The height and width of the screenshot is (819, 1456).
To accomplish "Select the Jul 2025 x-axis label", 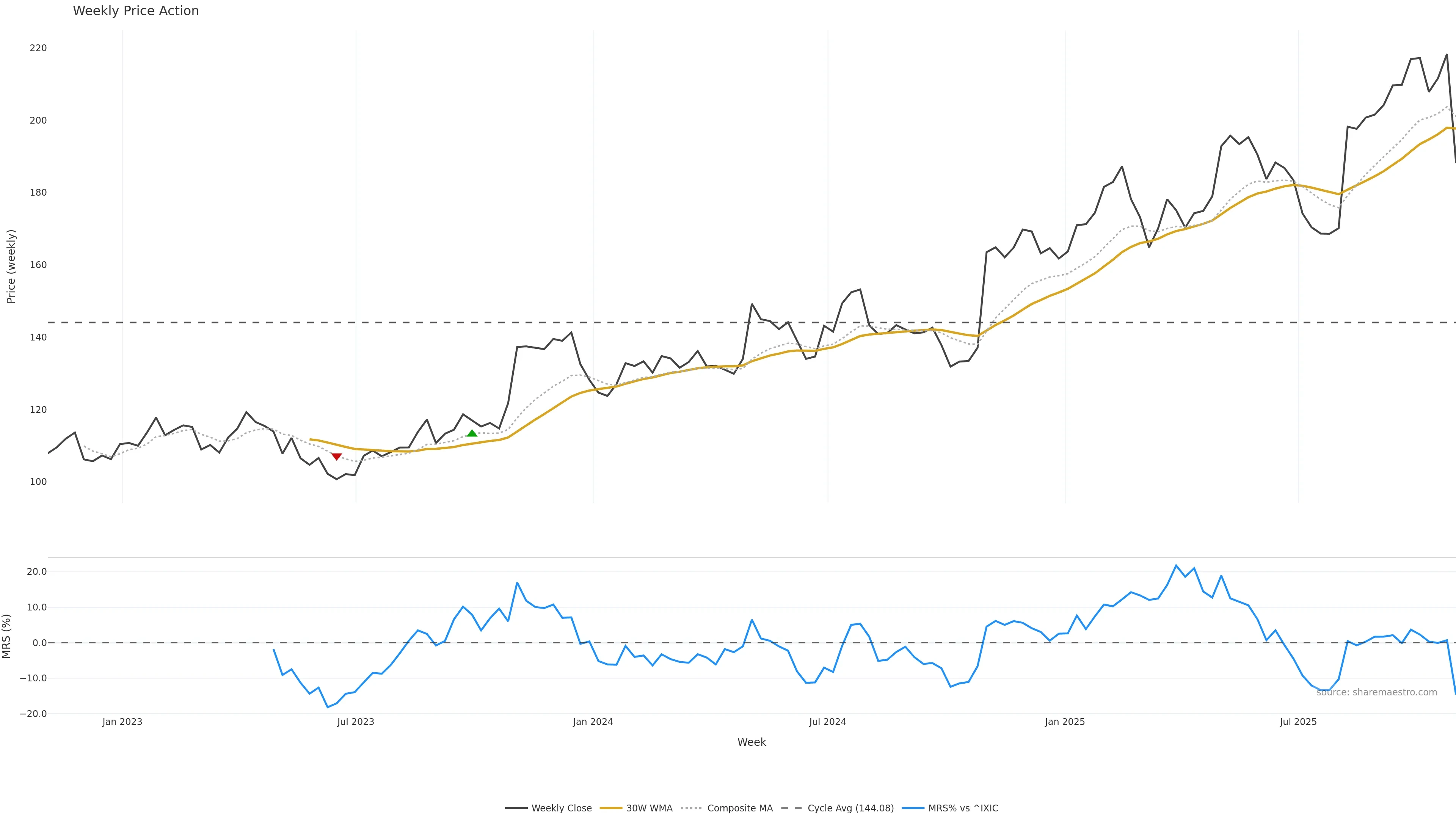I will (x=1298, y=722).
